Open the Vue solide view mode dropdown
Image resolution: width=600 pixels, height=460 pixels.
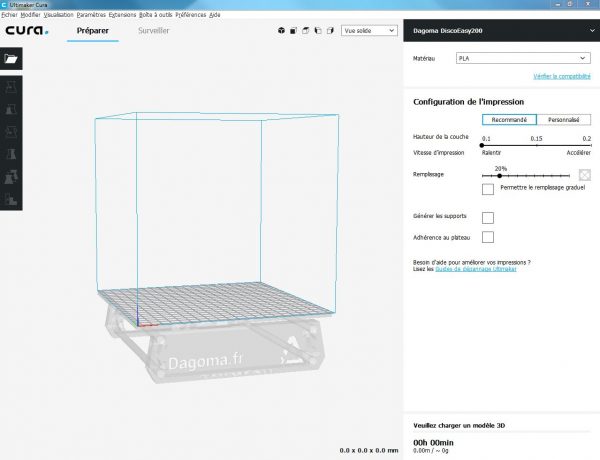click(369, 31)
